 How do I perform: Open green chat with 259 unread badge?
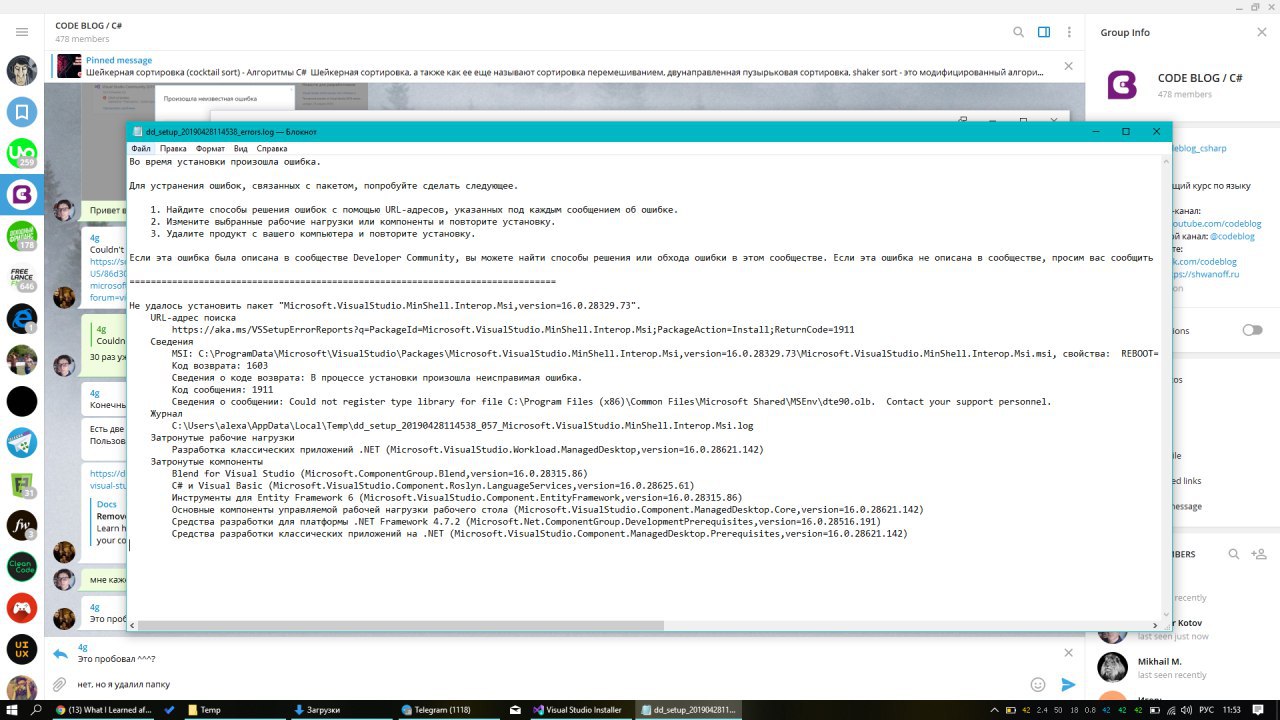[22, 153]
